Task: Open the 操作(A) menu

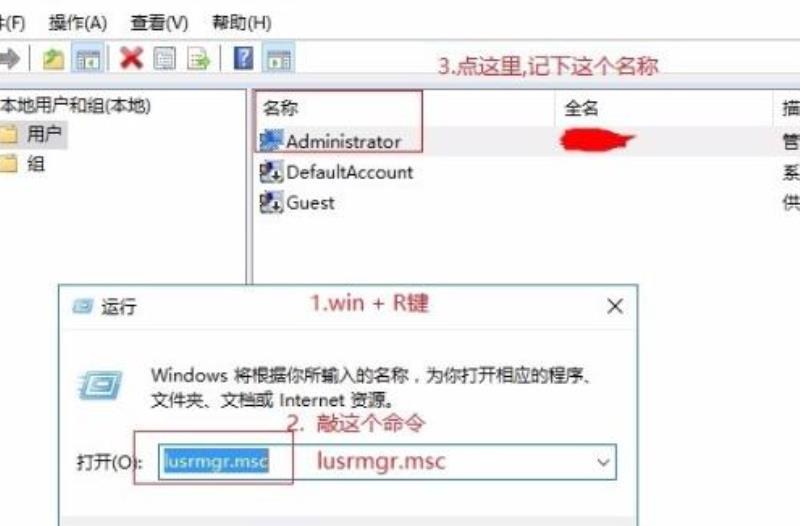Action: (78, 23)
